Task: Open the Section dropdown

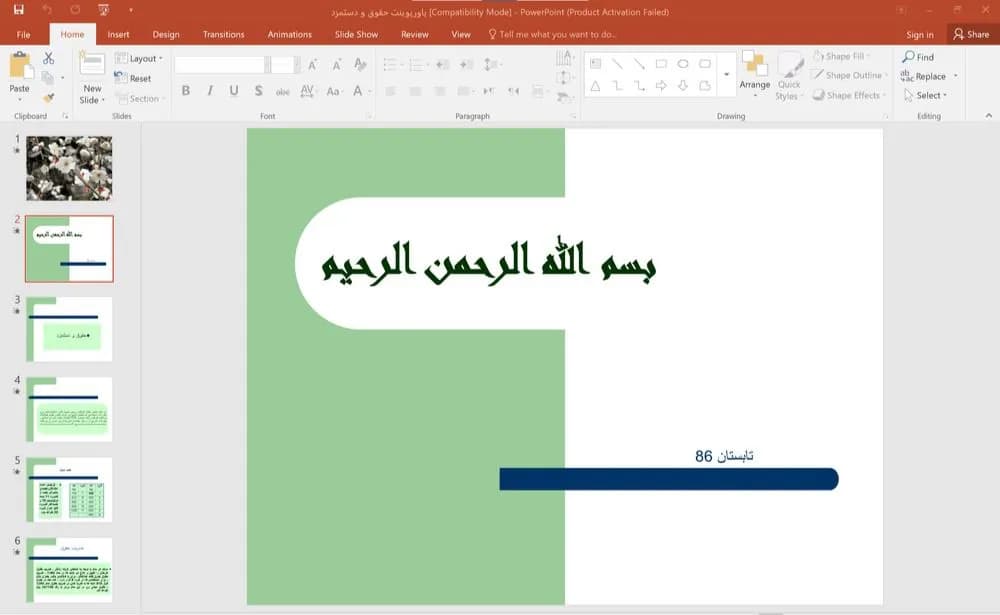Action: tap(140, 98)
